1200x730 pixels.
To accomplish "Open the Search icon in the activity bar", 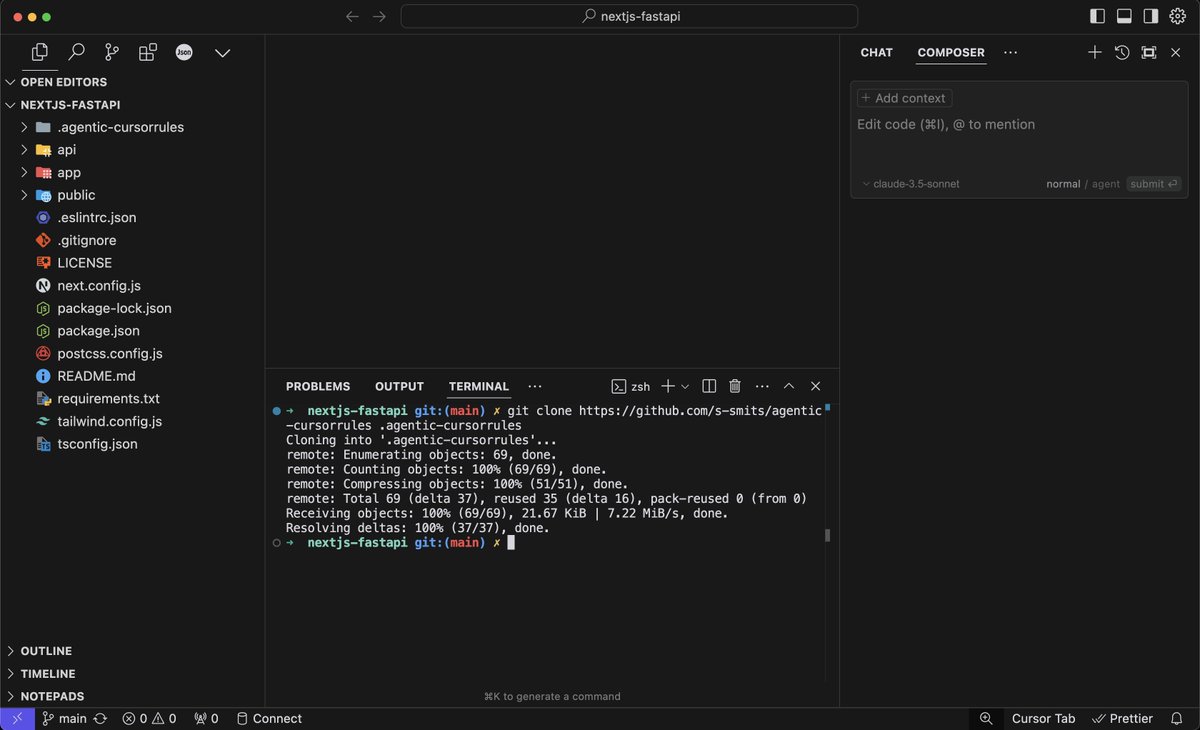I will point(75,51).
